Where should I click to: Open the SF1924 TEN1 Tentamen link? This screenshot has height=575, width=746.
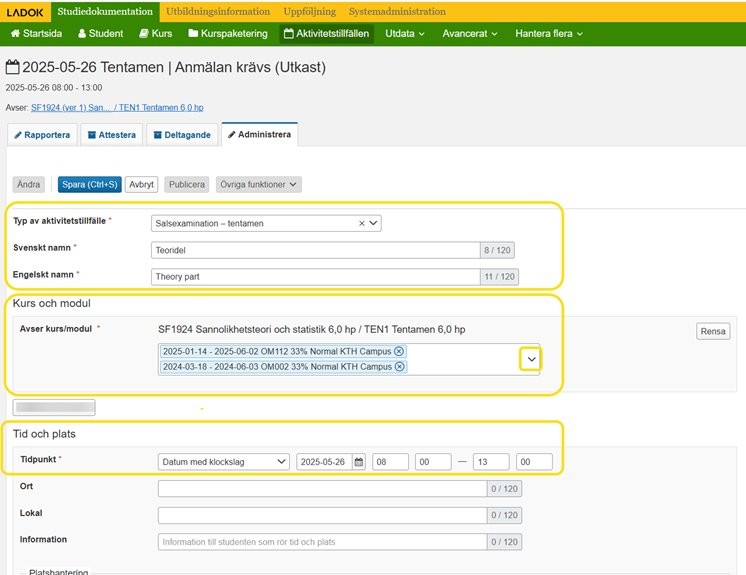(x=117, y=107)
